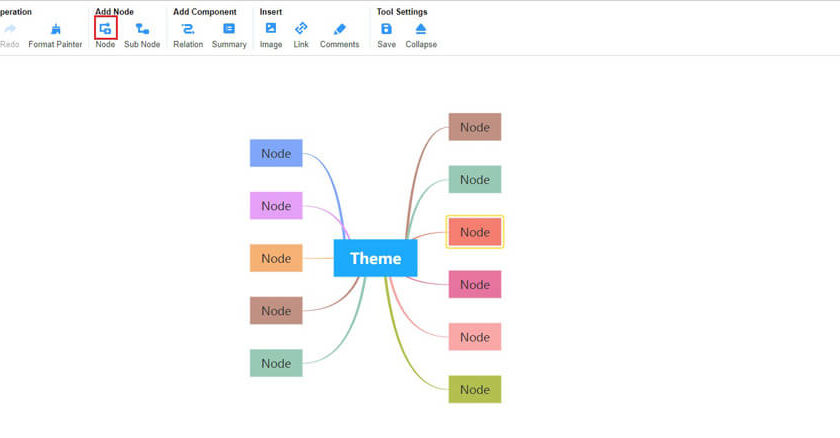Click the orange Node box
The height and width of the screenshot is (438, 840).
276,258
